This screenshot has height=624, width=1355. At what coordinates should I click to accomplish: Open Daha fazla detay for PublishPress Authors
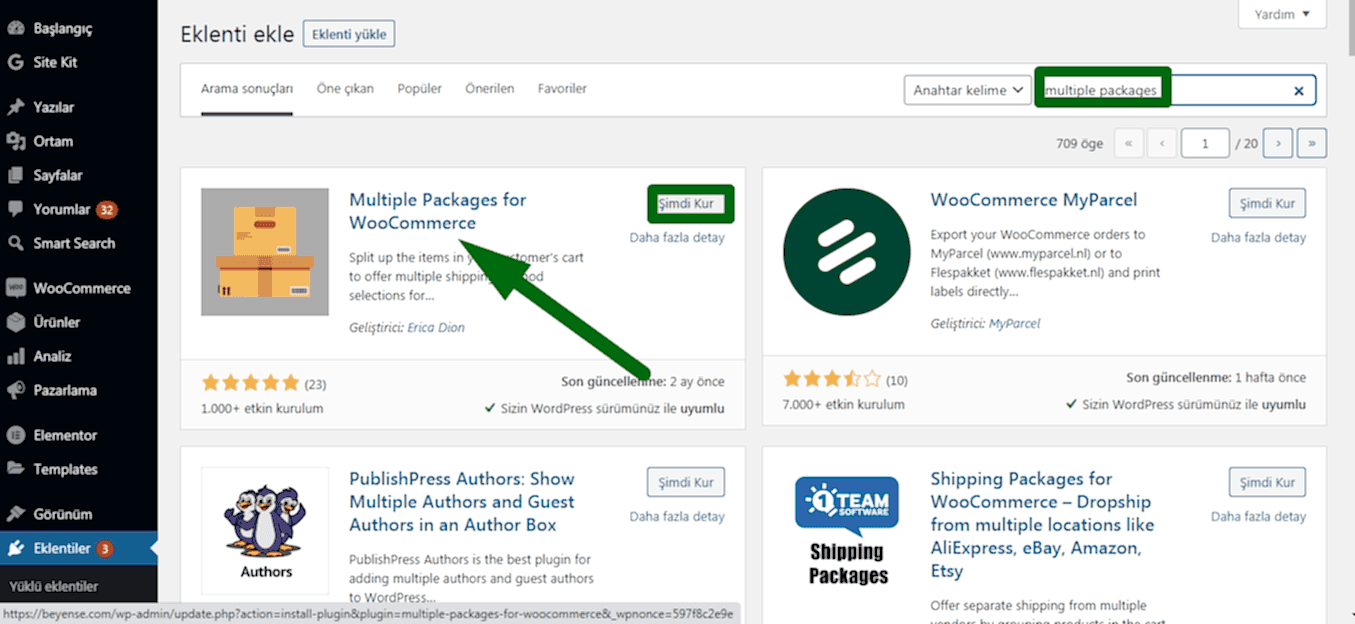pyautogui.click(x=677, y=517)
